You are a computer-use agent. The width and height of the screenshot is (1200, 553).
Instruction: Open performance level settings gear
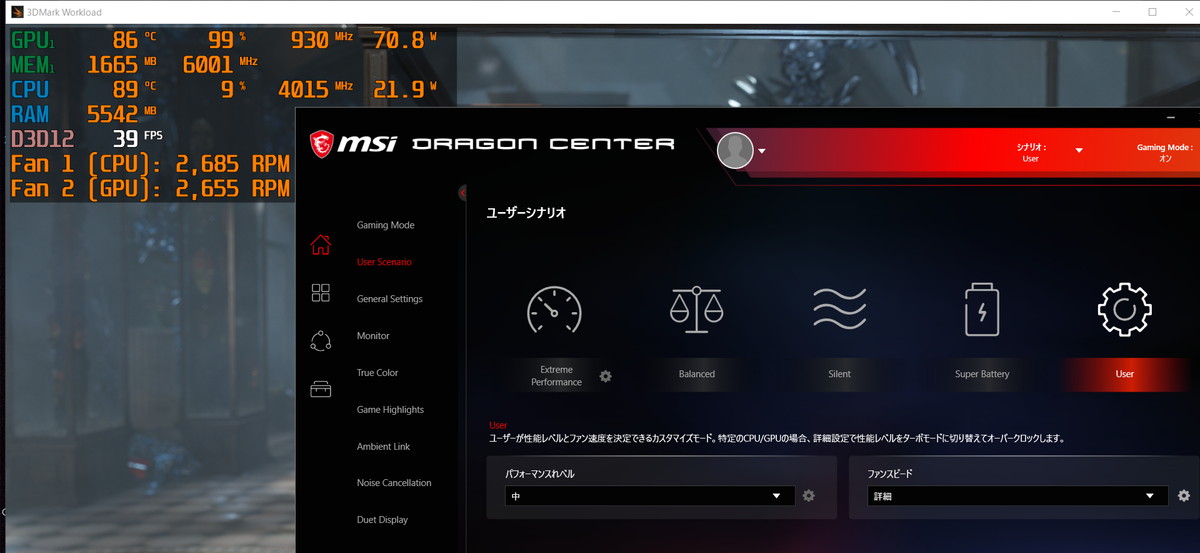pos(809,496)
